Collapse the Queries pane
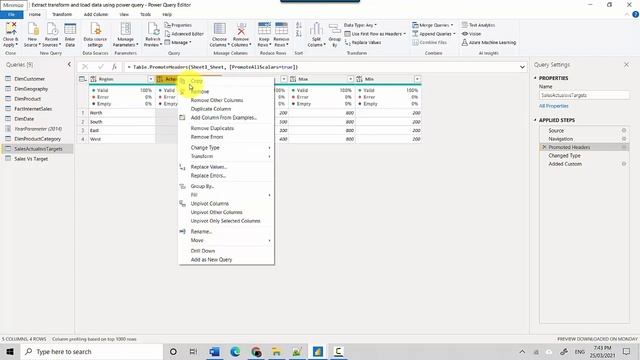Viewport: 640px width, 360px height. tap(69, 64)
